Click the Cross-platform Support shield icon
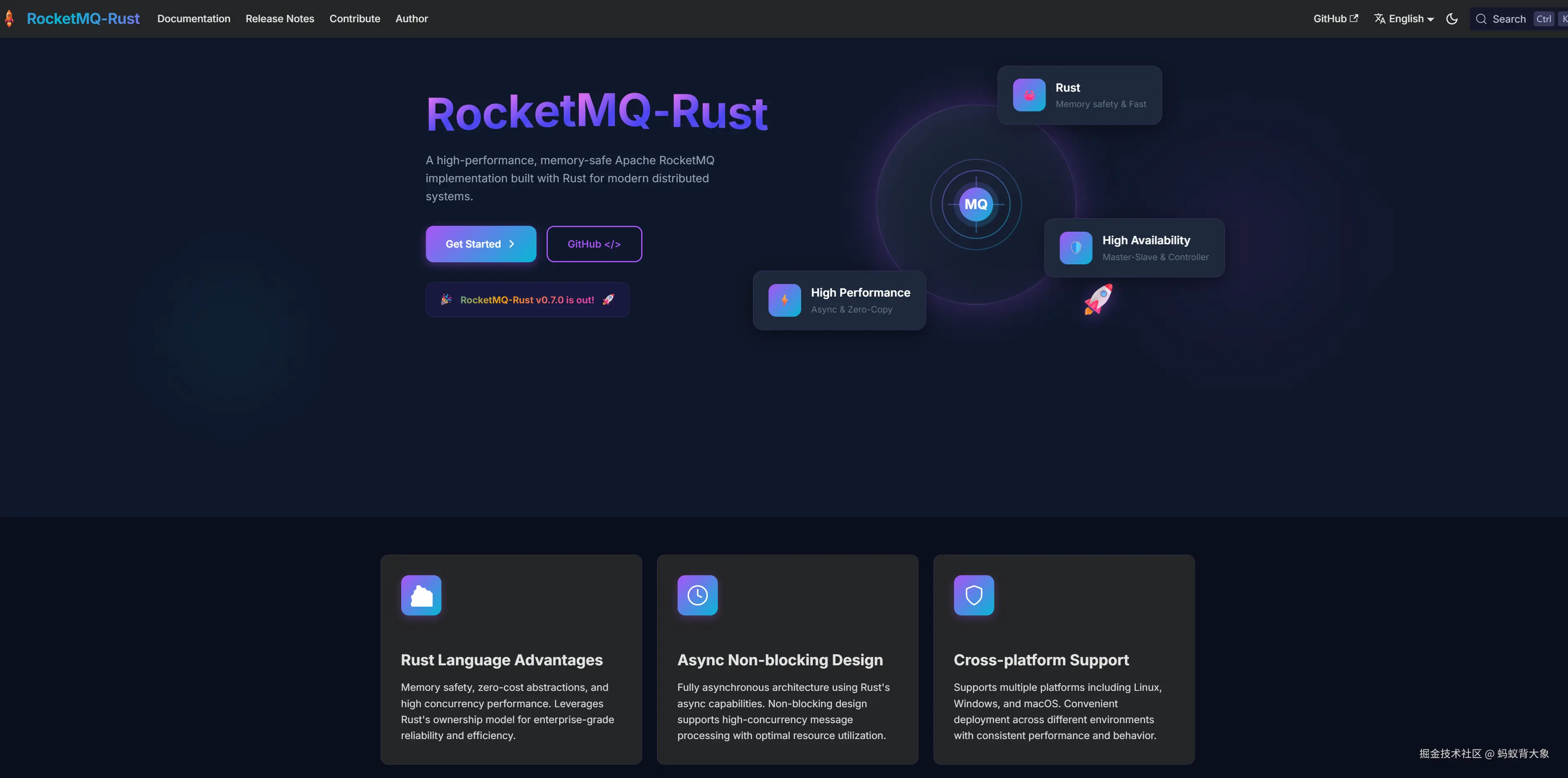 click(x=973, y=595)
